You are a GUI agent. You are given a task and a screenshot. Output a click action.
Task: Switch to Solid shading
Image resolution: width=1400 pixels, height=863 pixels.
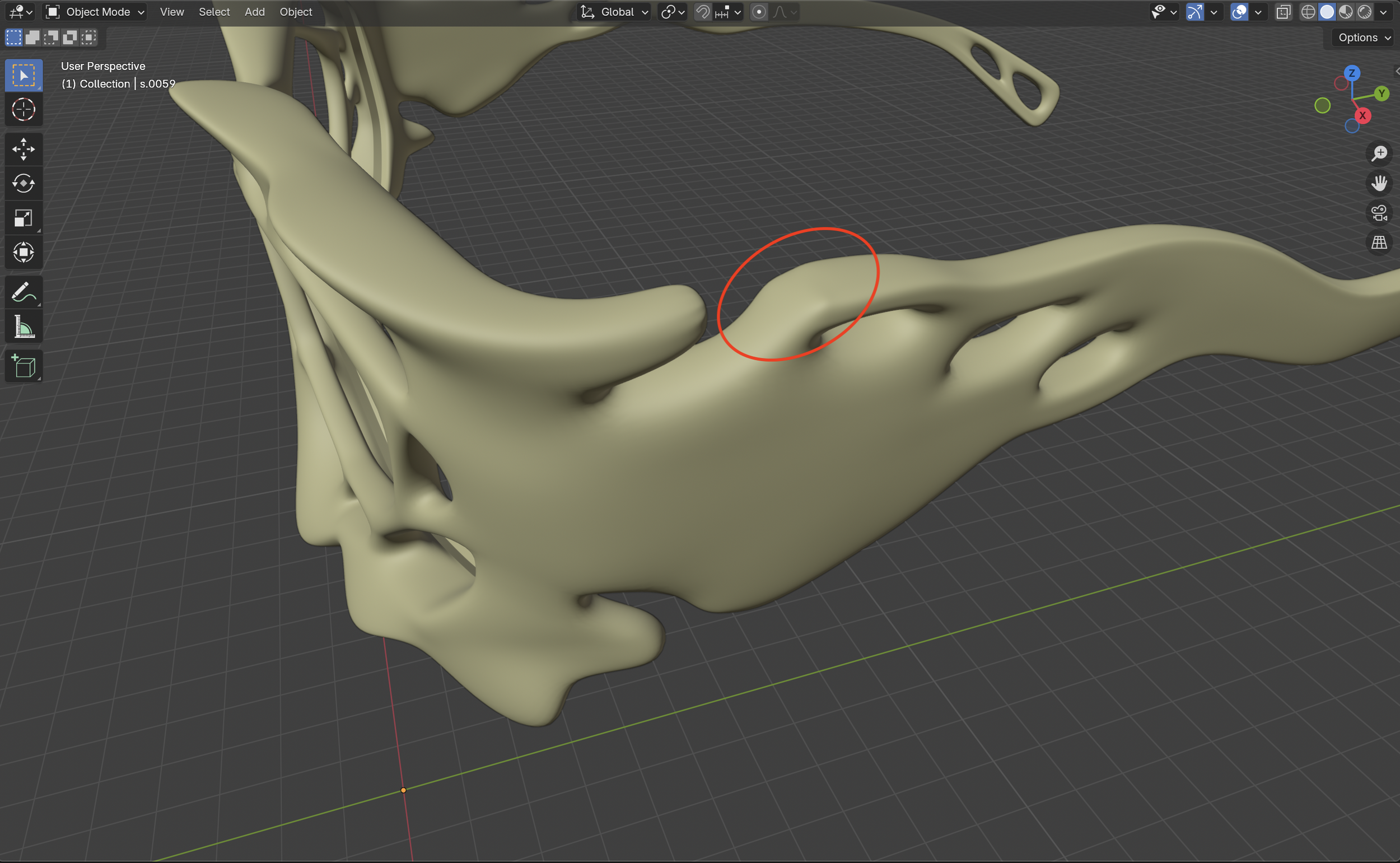tap(1327, 12)
